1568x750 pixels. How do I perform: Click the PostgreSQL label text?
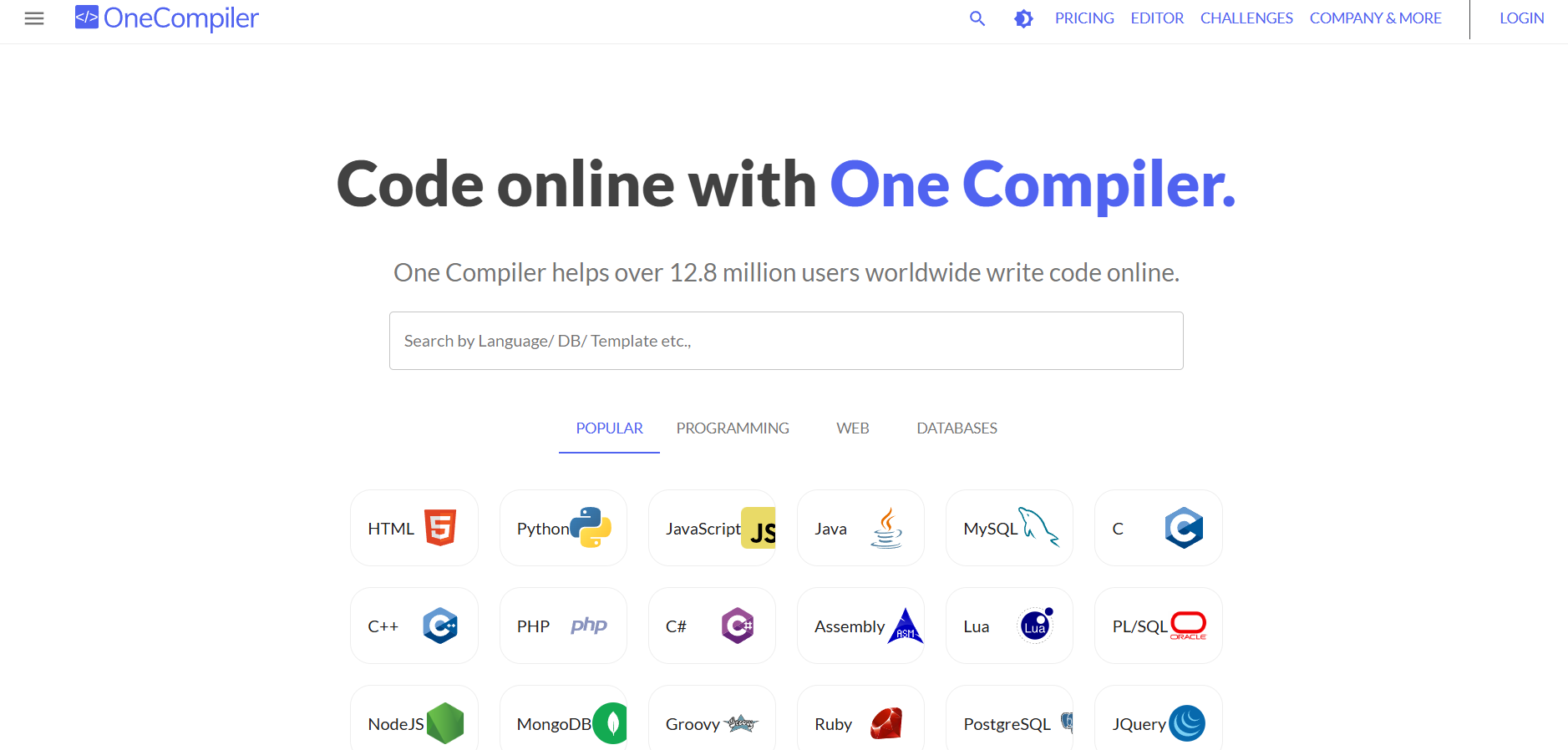tap(1007, 724)
